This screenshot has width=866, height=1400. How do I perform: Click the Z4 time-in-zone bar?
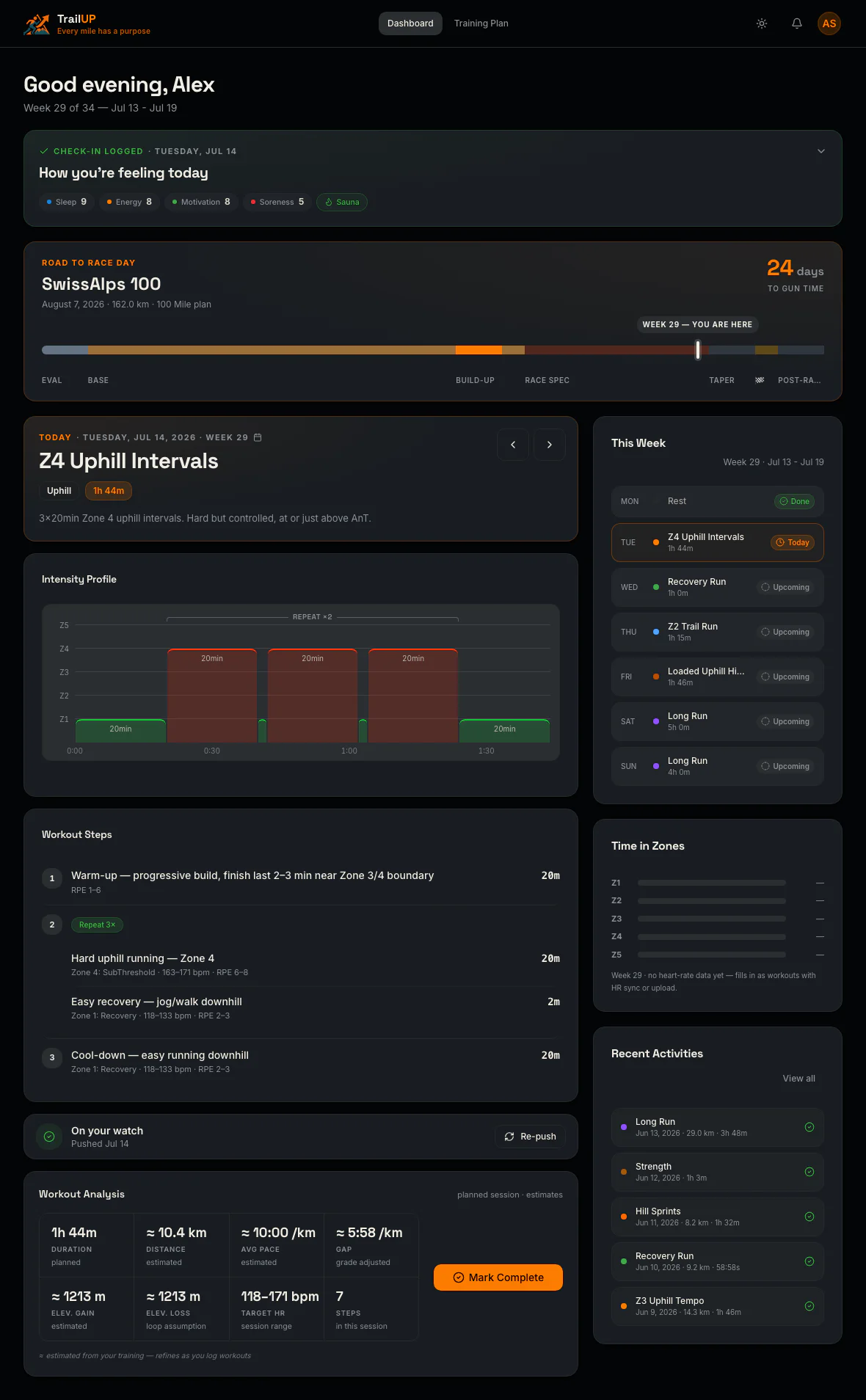712,937
